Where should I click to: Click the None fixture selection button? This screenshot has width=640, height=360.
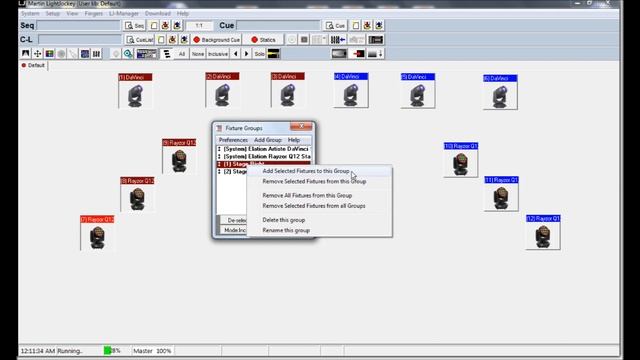tap(198, 54)
